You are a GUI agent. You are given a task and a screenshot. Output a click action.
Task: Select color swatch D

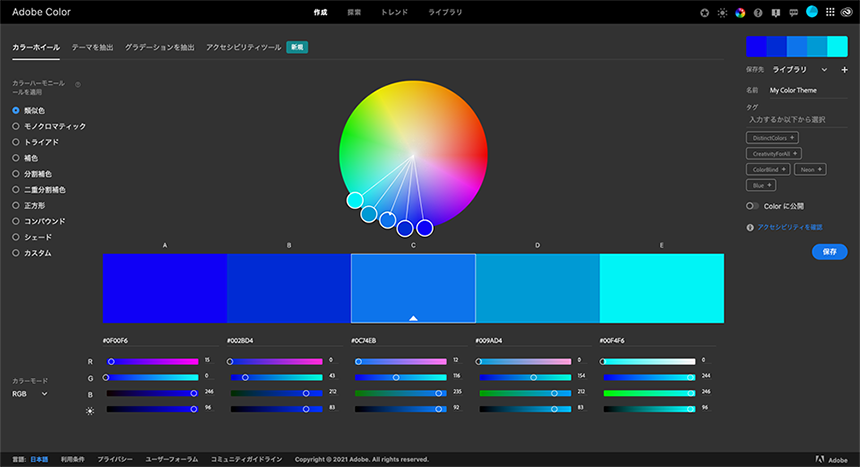(538, 288)
